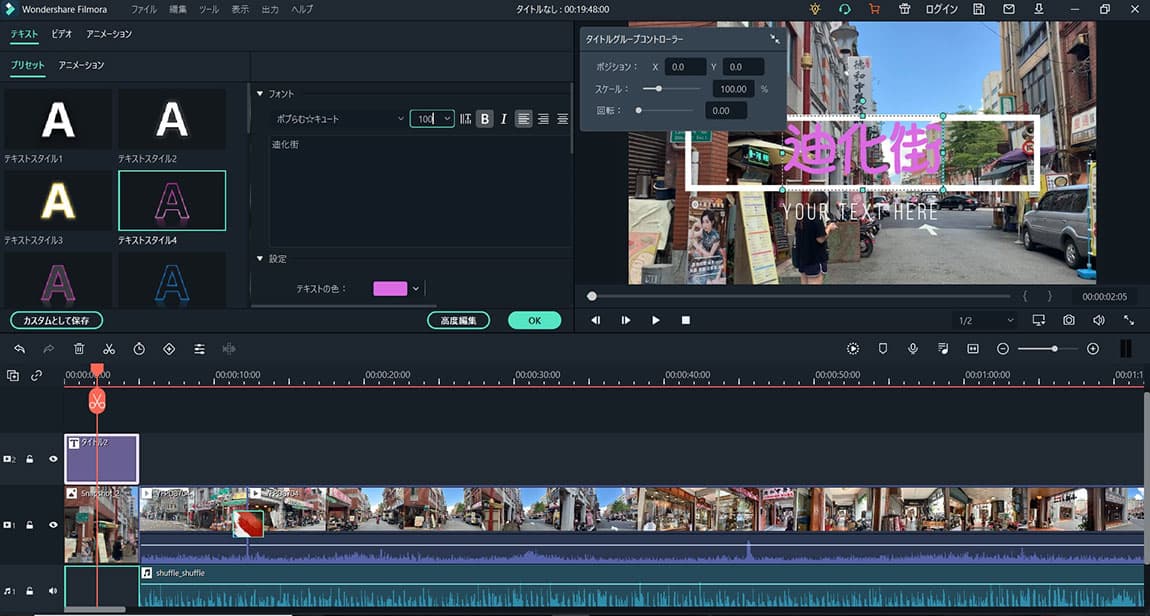Open the preview quality 1/2 dropdown
Image resolution: width=1150 pixels, height=616 pixels.
point(986,320)
